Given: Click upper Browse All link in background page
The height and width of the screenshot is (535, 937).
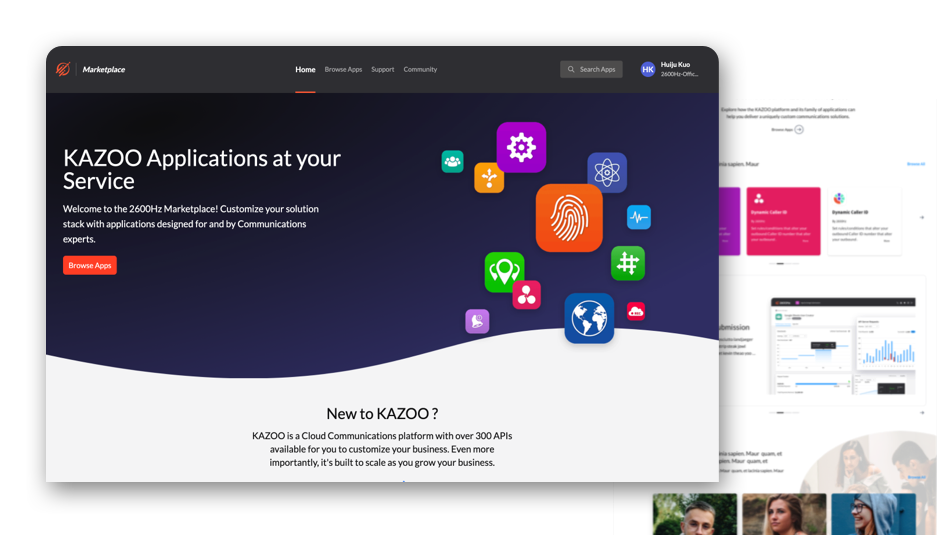Looking at the screenshot, I should pos(915,164).
